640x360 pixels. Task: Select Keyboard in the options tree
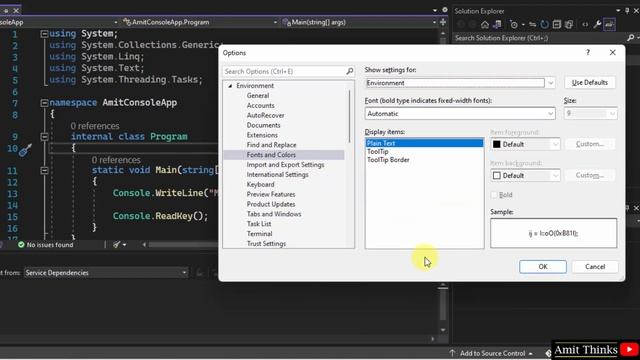pyautogui.click(x=260, y=184)
